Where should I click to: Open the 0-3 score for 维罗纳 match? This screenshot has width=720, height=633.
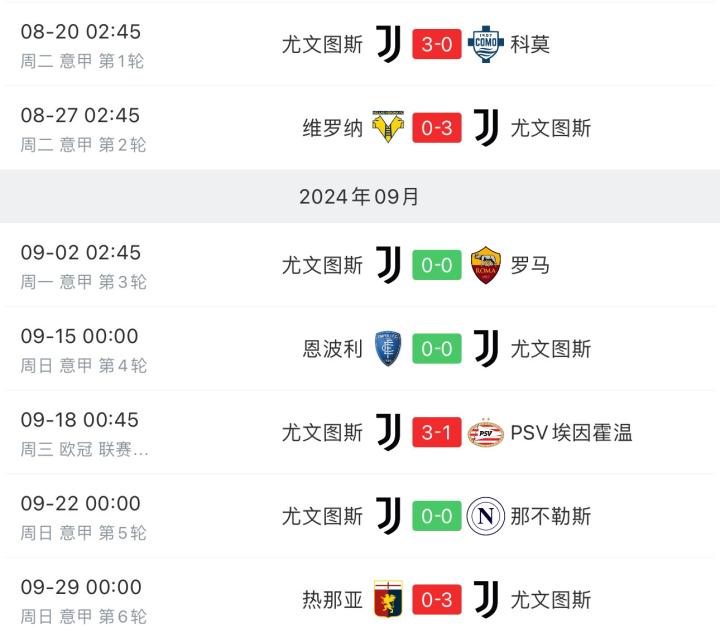tap(437, 128)
